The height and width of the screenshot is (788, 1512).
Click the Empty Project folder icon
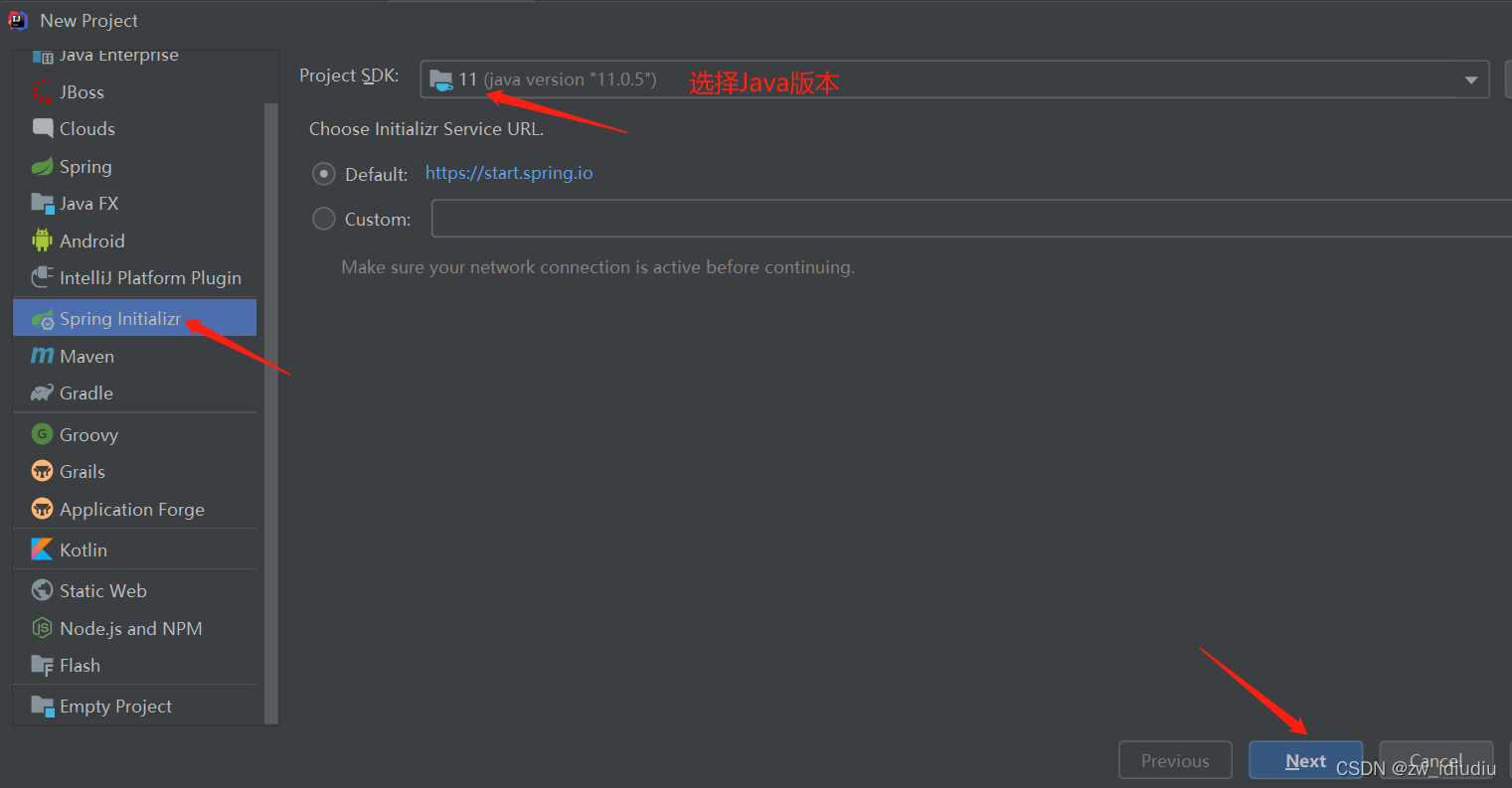point(43,706)
